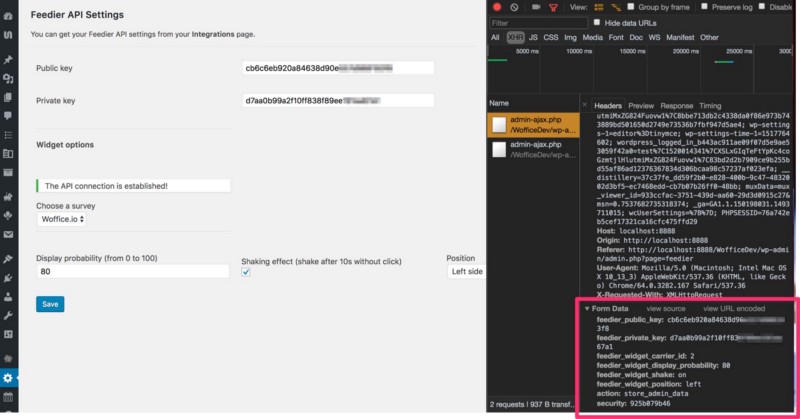Open the Users person icon in sidebar
The image size is (800, 419).
(8, 297)
